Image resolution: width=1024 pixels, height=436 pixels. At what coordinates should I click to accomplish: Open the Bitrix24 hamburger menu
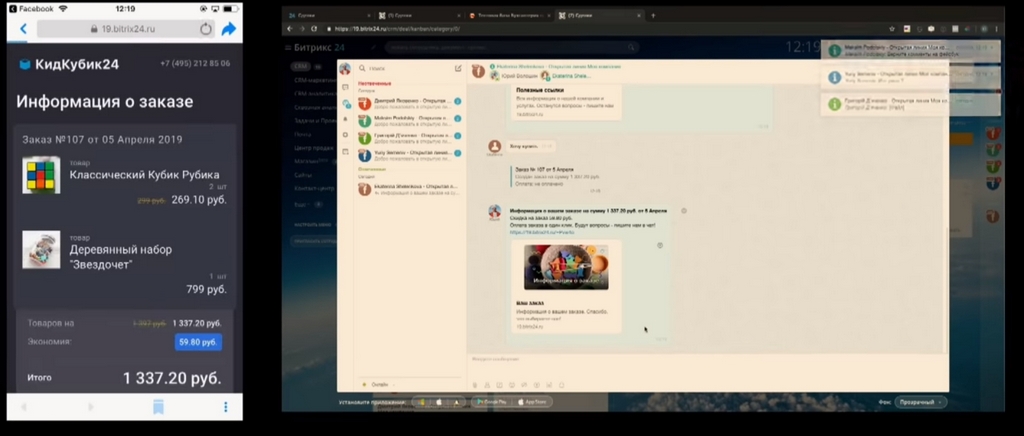tap(288, 47)
